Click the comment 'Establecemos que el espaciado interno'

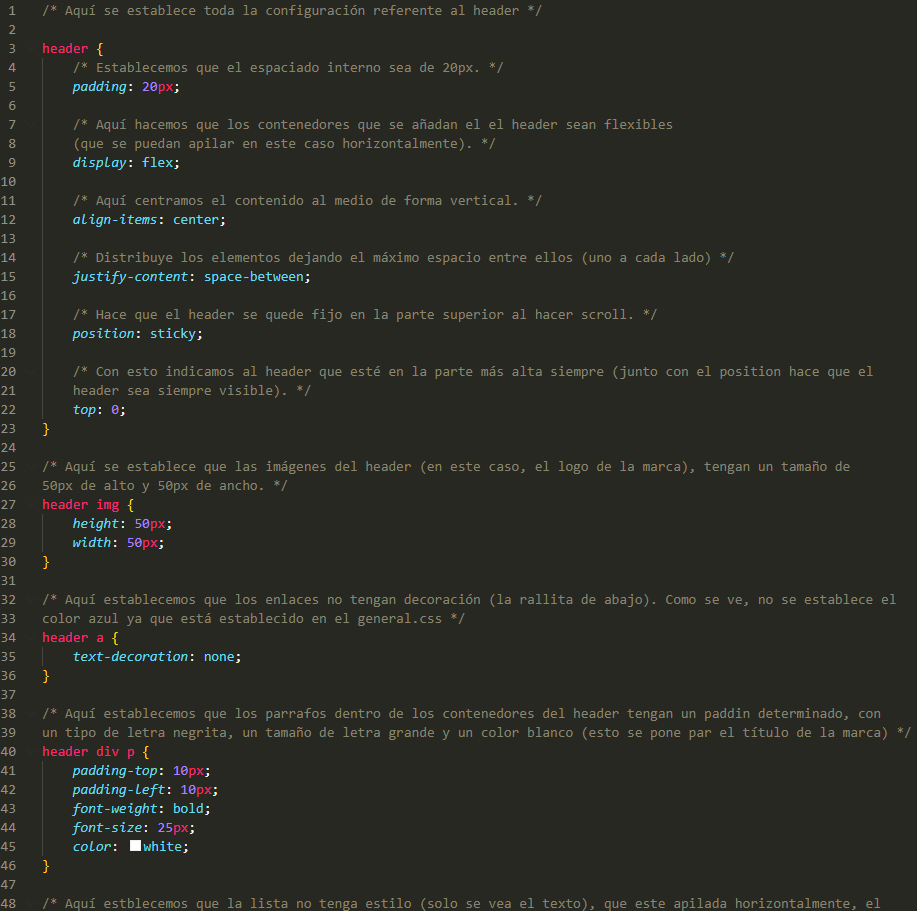288,68
